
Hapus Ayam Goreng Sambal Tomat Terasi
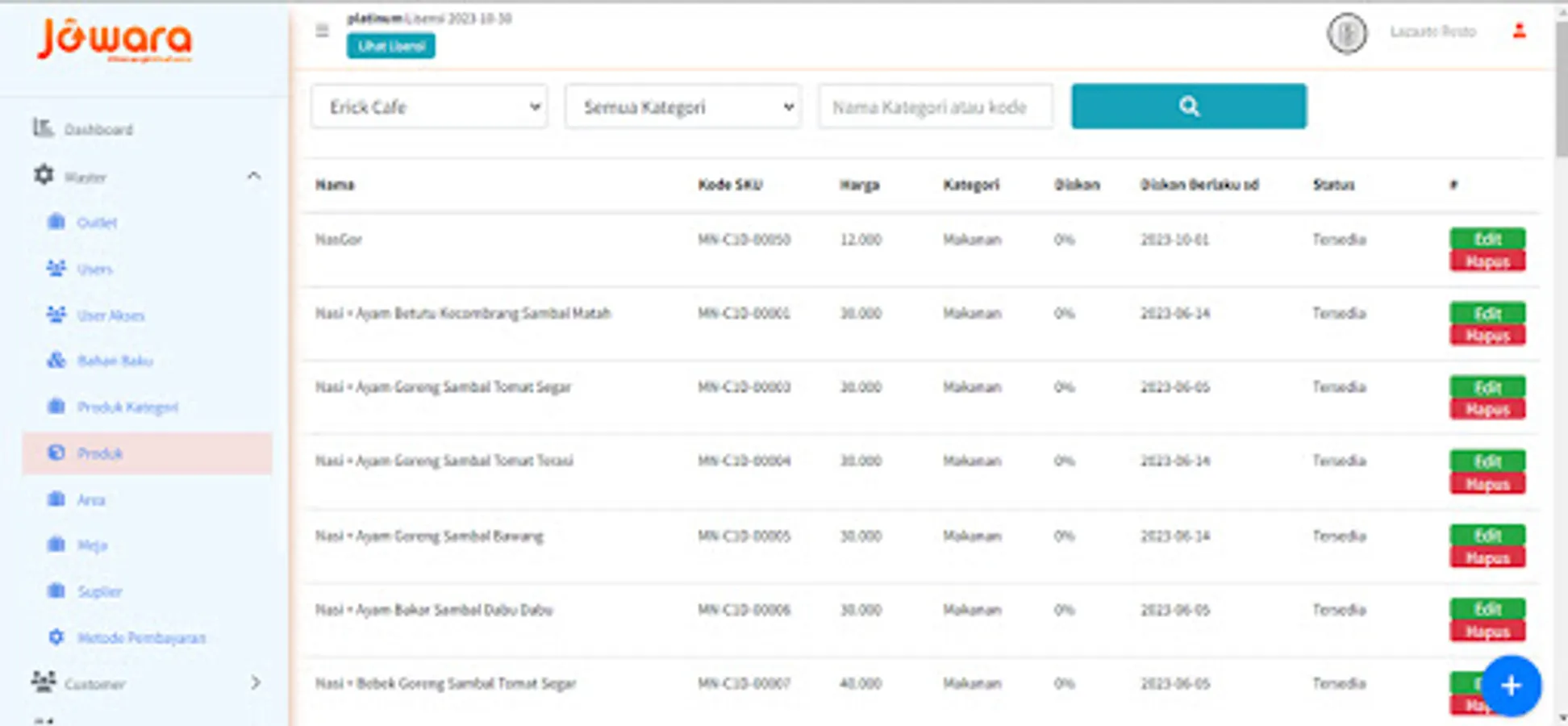(x=1487, y=484)
